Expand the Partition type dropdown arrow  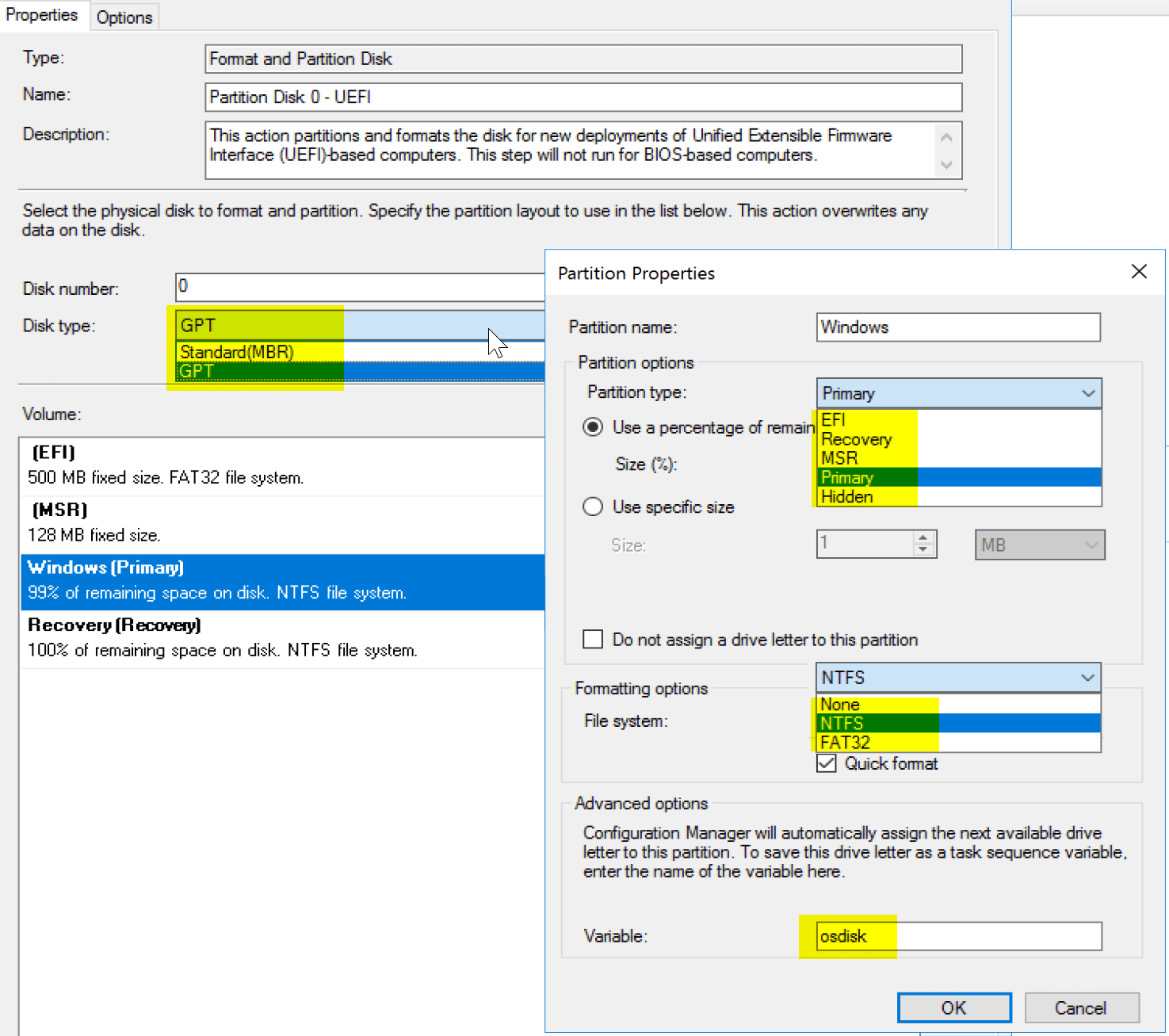coord(1088,393)
